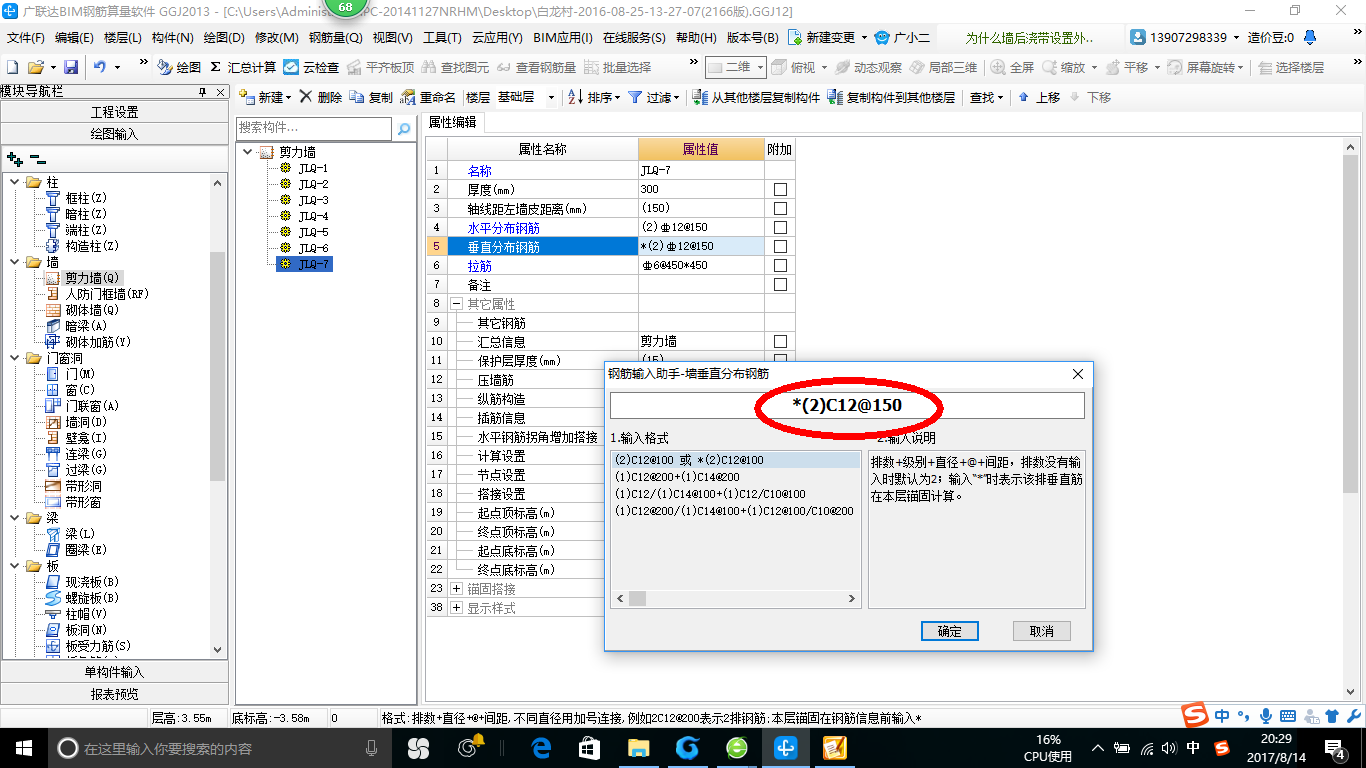The height and width of the screenshot is (768, 1366).
Task: Select 现浇板(B) in navigation tree
Action: coord(92,582)
